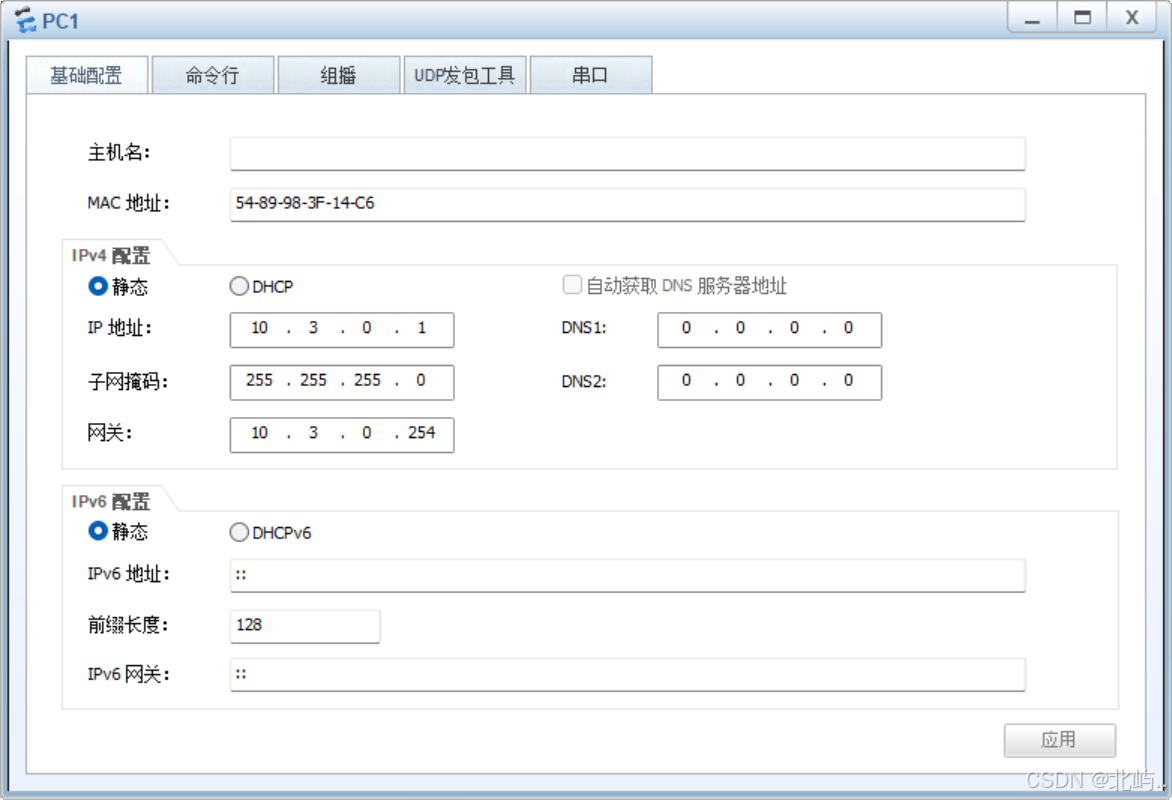This screenshot has height=800, width=1172.
Task: Enable 自动获取 DNS 服务器地址 checkbox
Action: (x=573, y=285)
